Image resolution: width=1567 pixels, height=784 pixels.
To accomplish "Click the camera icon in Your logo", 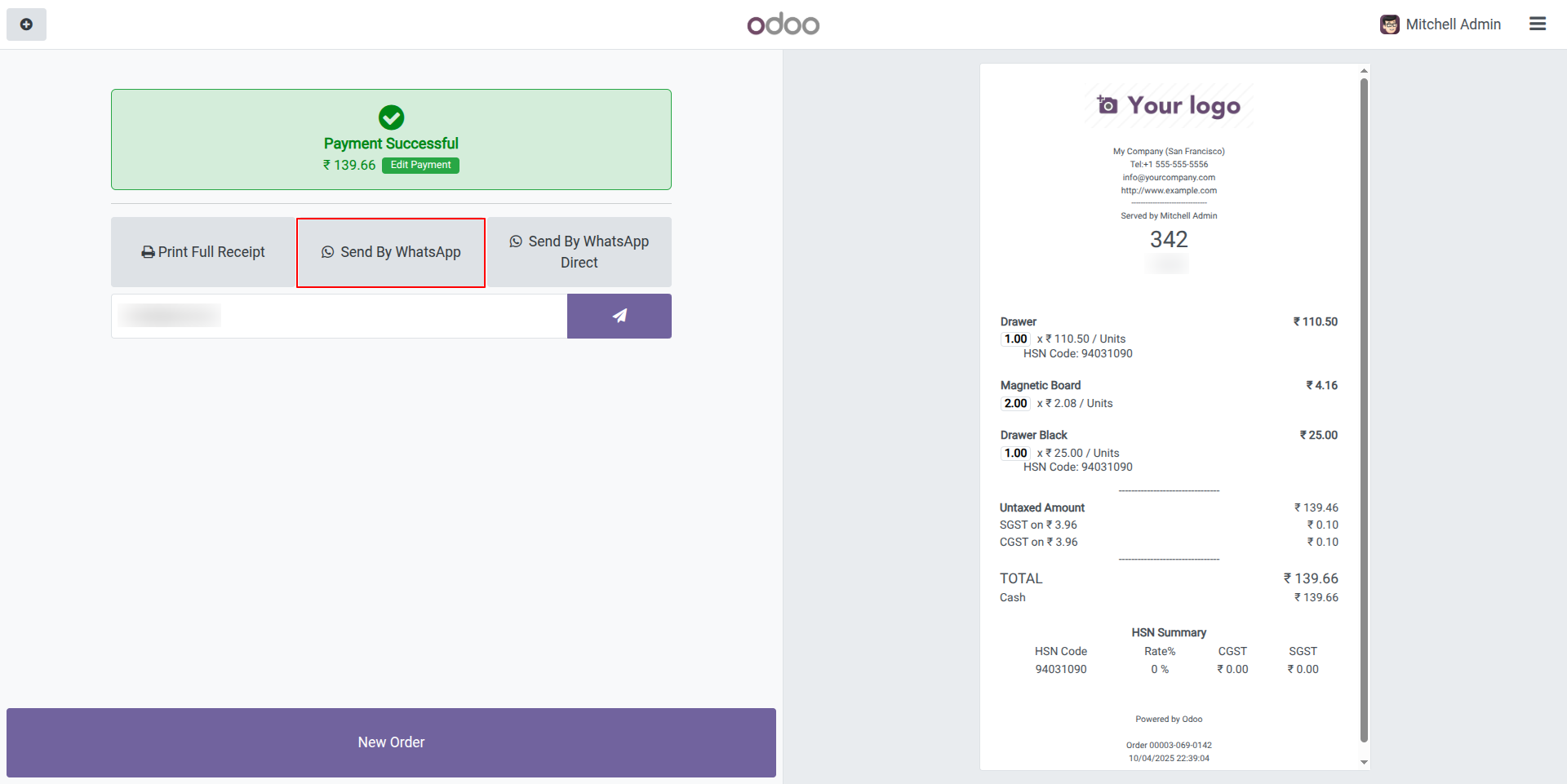I will pyautogui.click(x=1107, y=104).
